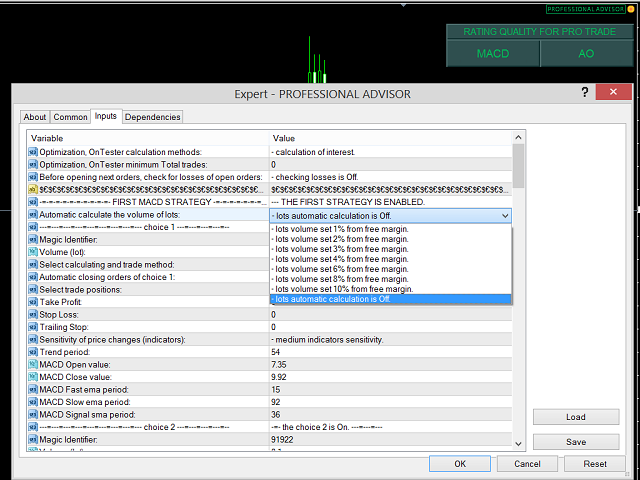Click the Magic Identifier icon under choice 1
This screenshot has height=480, width=640.
point(33,239)
